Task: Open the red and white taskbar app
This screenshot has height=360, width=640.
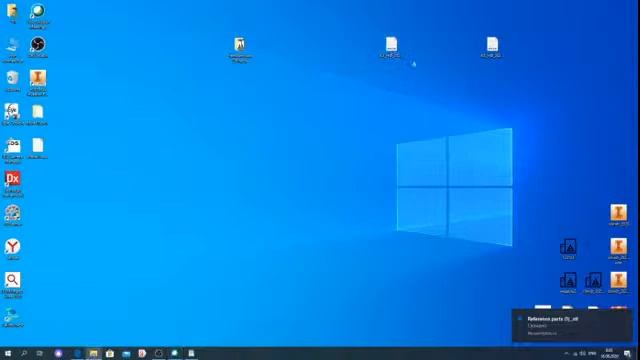Action: pyautogui.click(x=142, y=353)
